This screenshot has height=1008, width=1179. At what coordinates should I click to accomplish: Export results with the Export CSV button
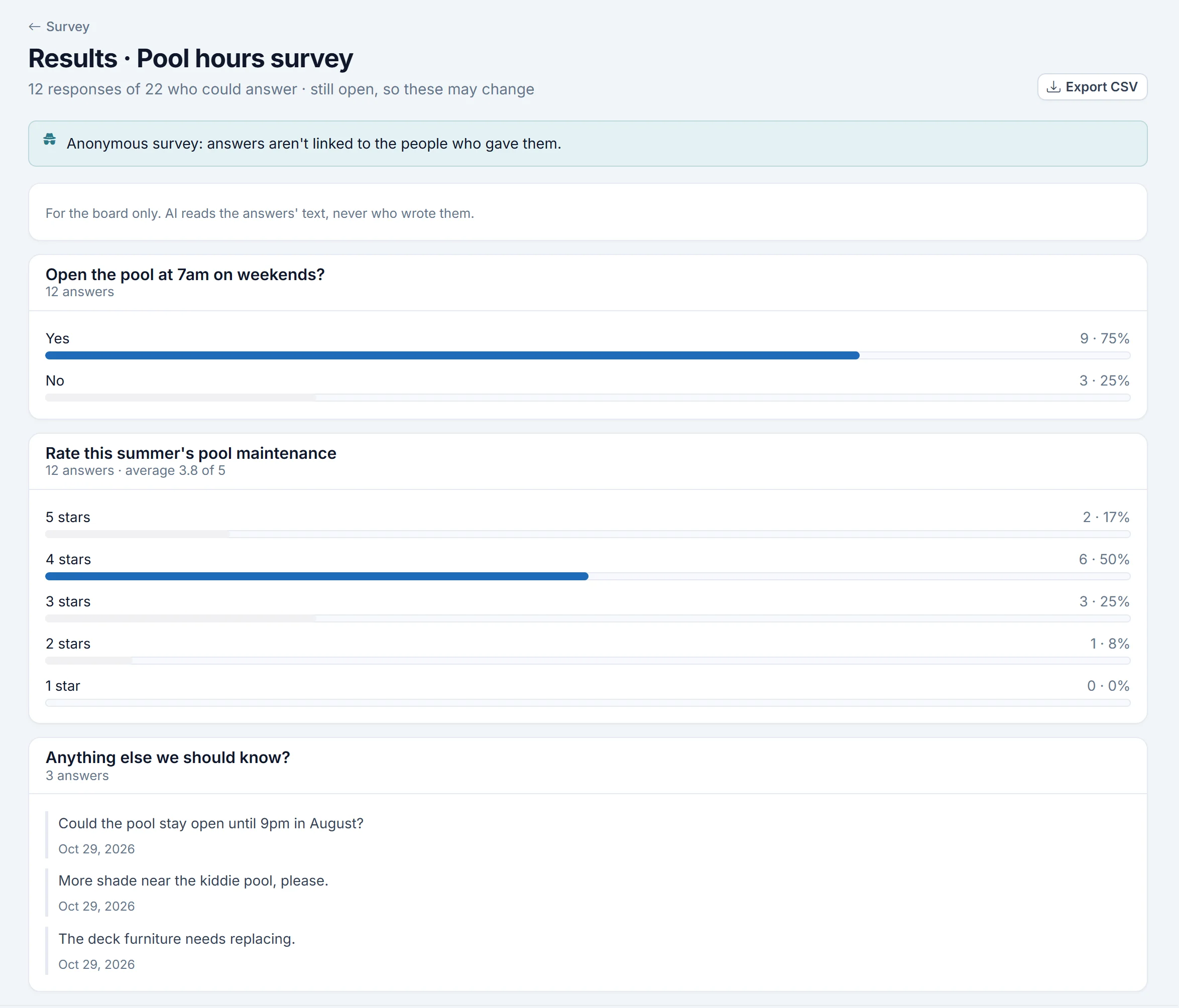point(1092,87)
